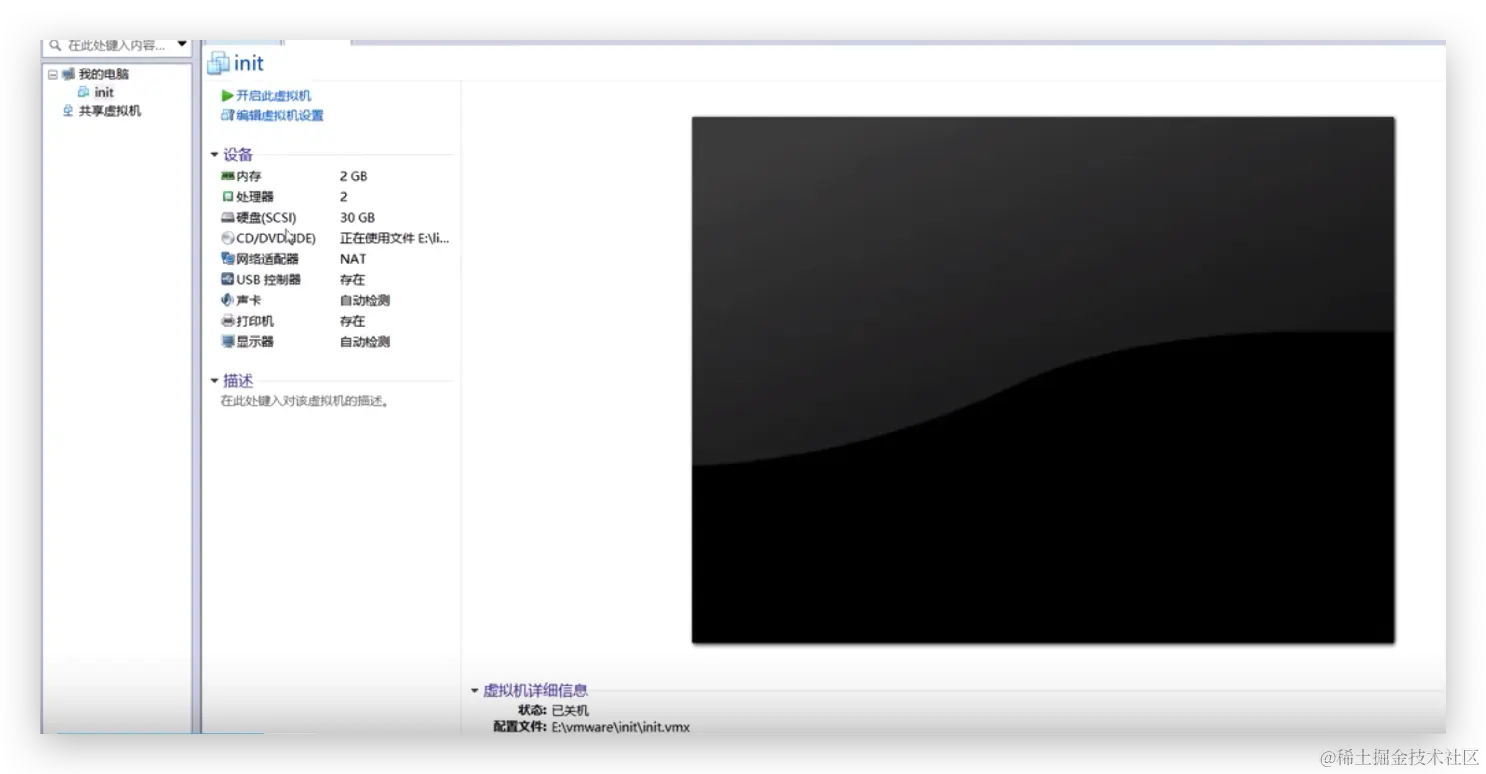The width and height of the screenshot is (1486, 774).
Task: Click the init VM icon in tree
Action: [x=84, y=92]
